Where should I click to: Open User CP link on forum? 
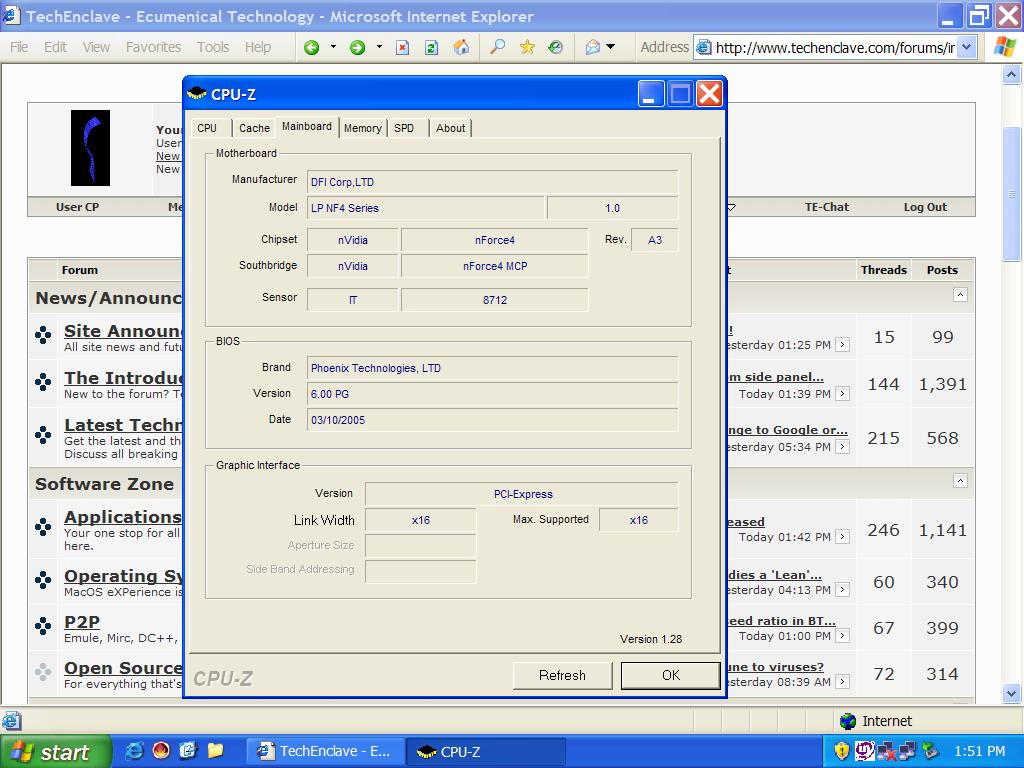pyautogui.click(x=77, y=207)
